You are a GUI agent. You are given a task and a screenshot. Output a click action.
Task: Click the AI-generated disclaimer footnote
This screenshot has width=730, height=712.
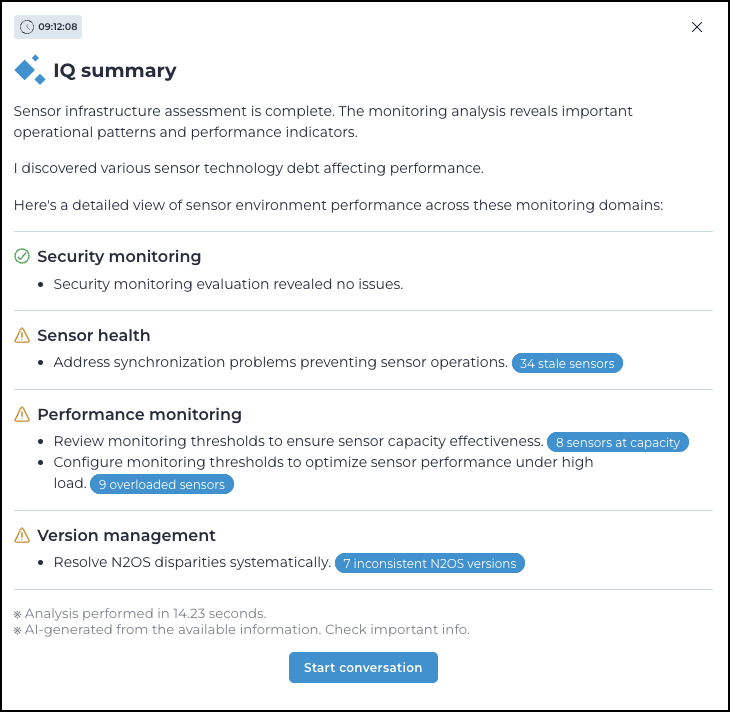tap(247, 630)
